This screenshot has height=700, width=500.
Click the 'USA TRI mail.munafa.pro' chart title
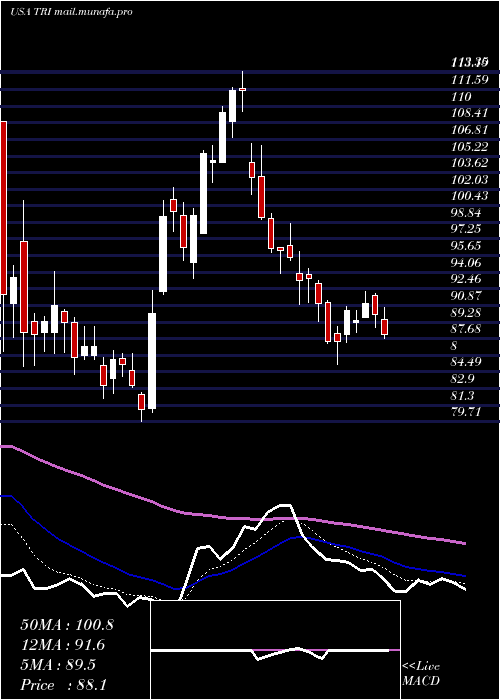coord(71,12)
